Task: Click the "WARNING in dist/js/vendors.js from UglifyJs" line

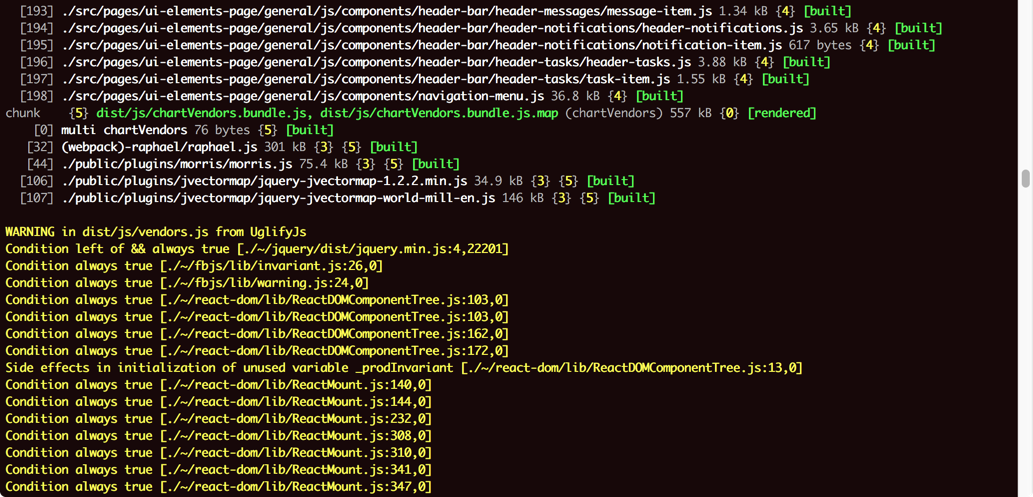Action: click(x=155, y=231)
